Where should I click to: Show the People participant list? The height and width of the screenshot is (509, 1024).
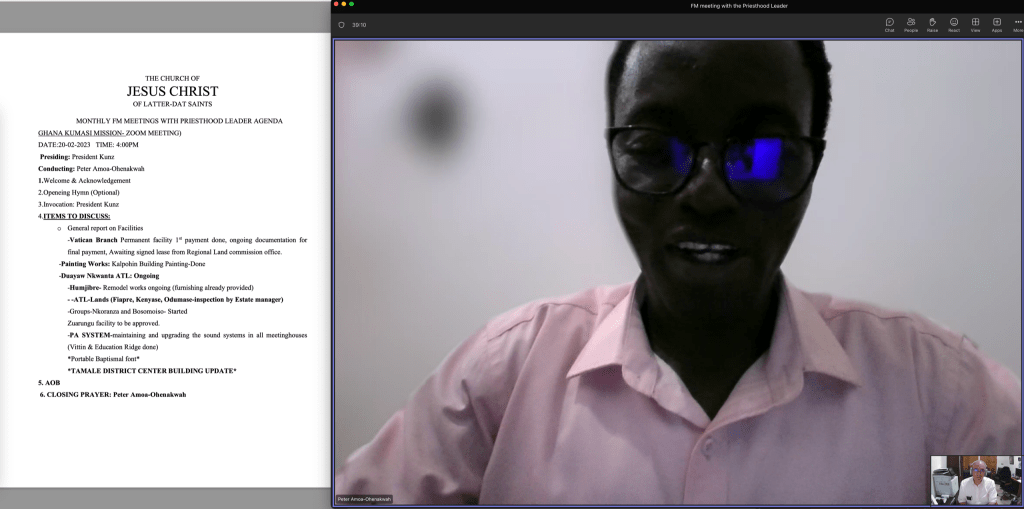911,24
